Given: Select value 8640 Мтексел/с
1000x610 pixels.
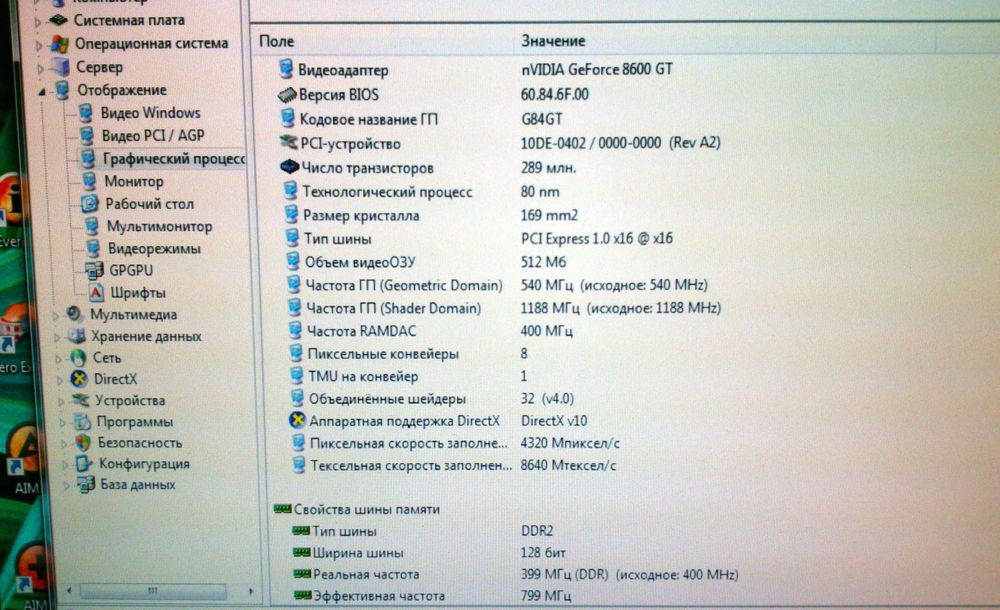Looking at the screenshot, I should click(x=568, y=465).
